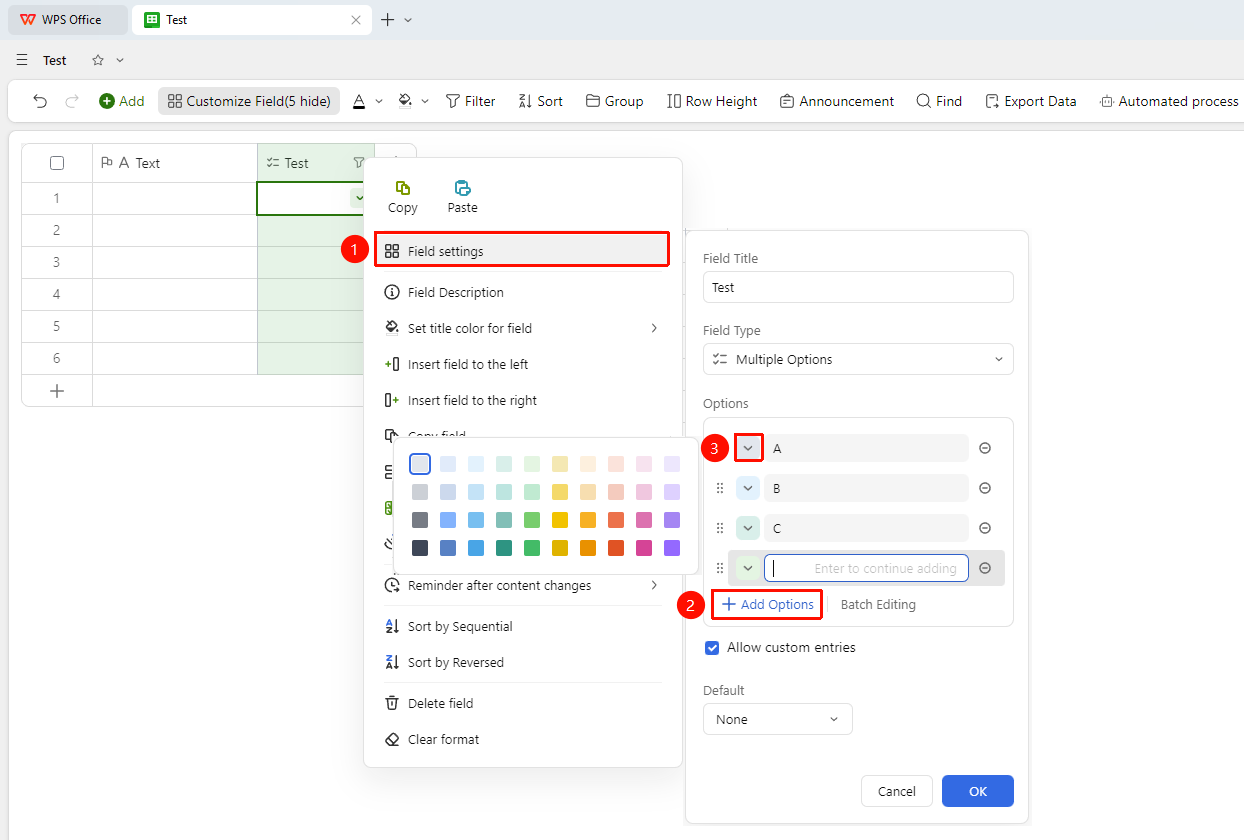Click the Redo arrow icon
This screenshot has height=840, width=1244.
pos(72,101)
